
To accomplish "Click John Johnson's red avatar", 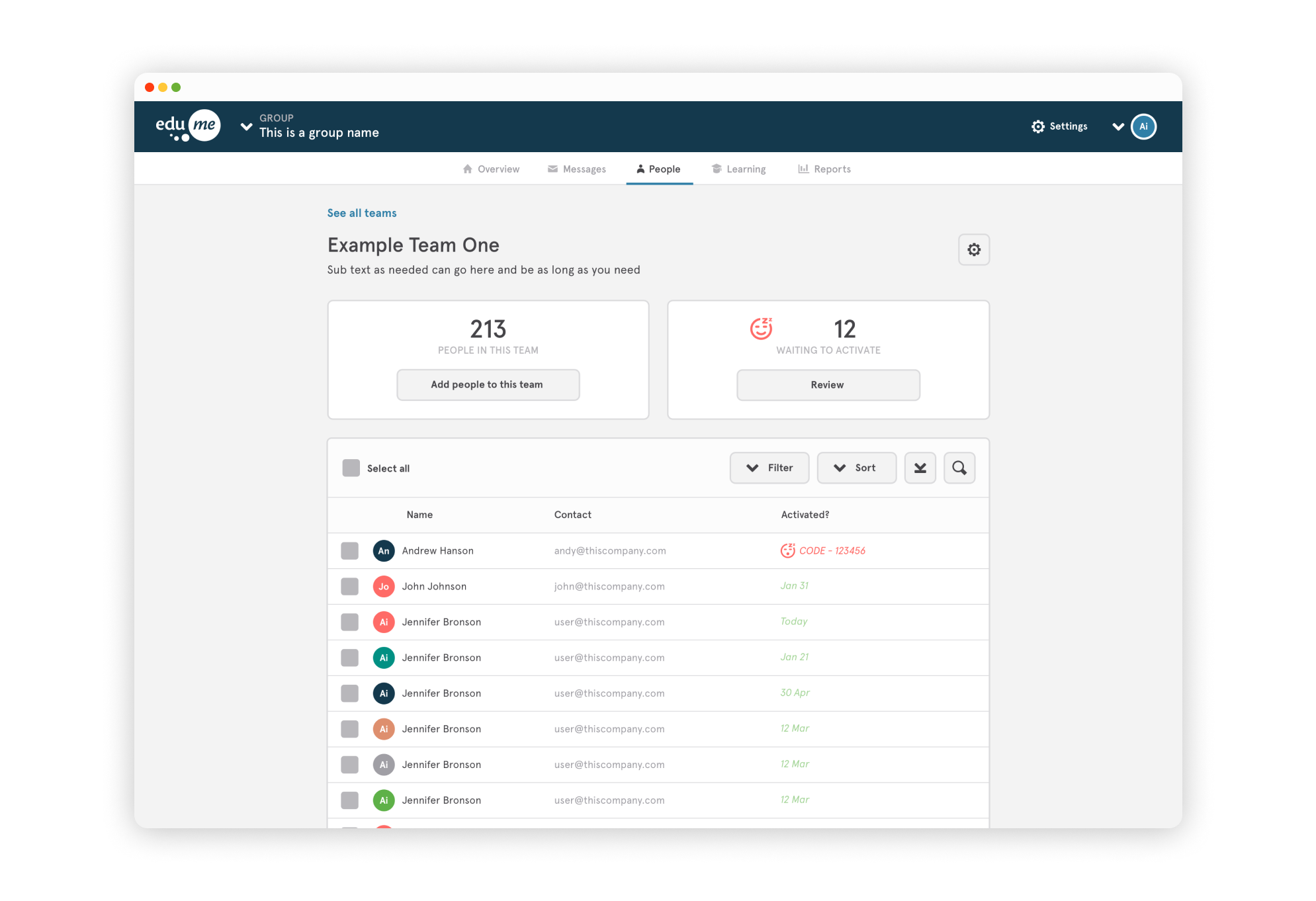I will point(383,586).
